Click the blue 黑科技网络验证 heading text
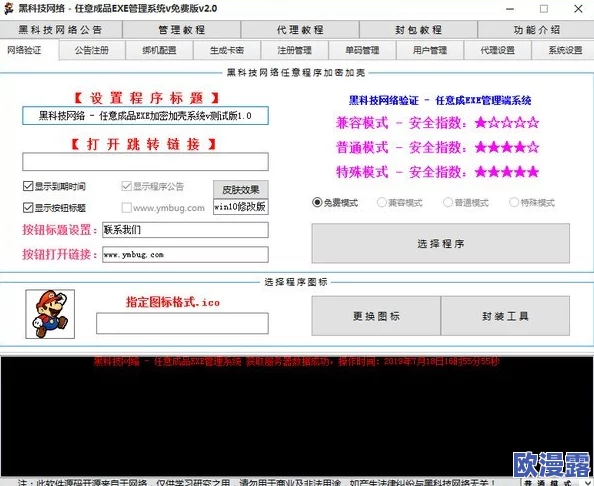Viewport: 594px width, 486px height. (x=440, y=100)
